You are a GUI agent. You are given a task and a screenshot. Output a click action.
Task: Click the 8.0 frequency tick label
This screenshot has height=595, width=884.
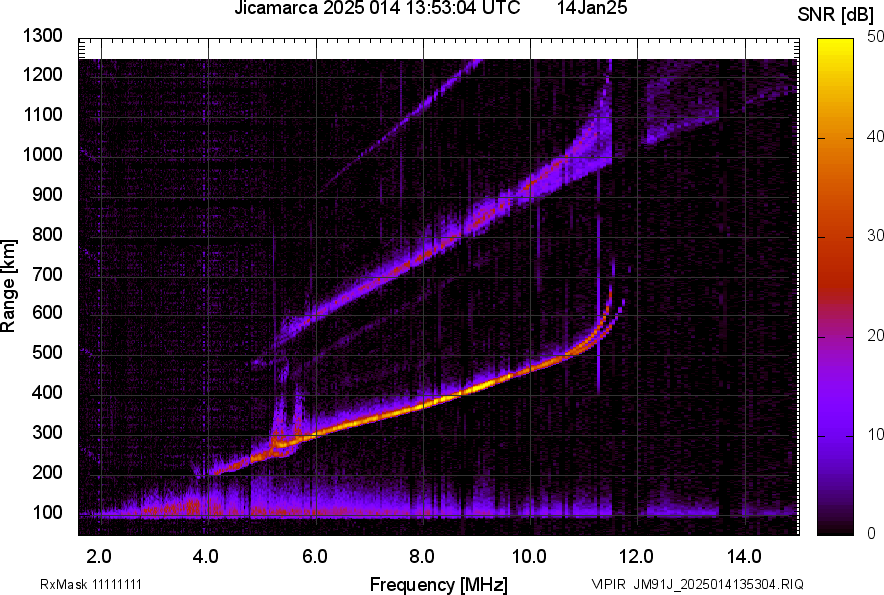tap(422, 557)
